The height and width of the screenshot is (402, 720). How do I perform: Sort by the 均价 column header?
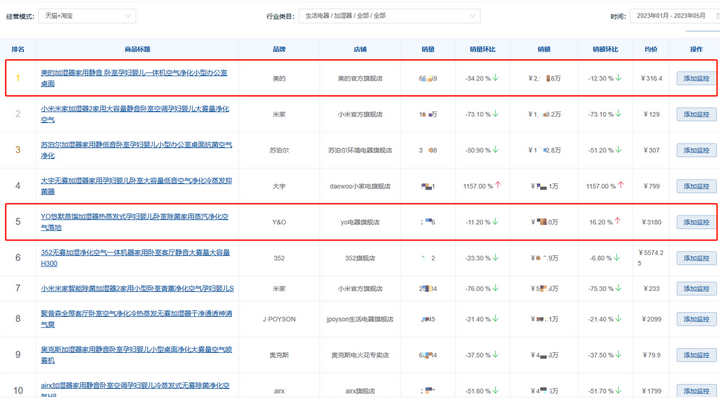[x=651, y=49]
